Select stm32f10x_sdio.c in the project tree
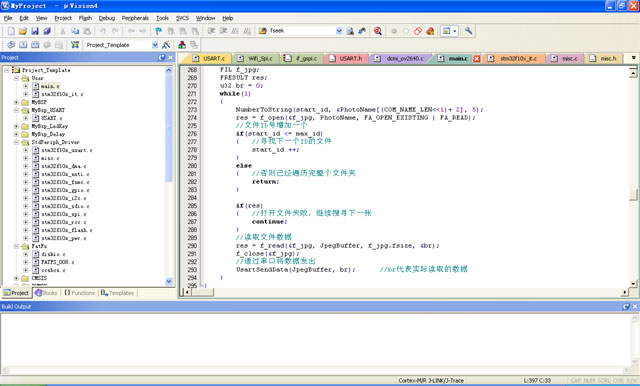 click(x=64, y=206)
